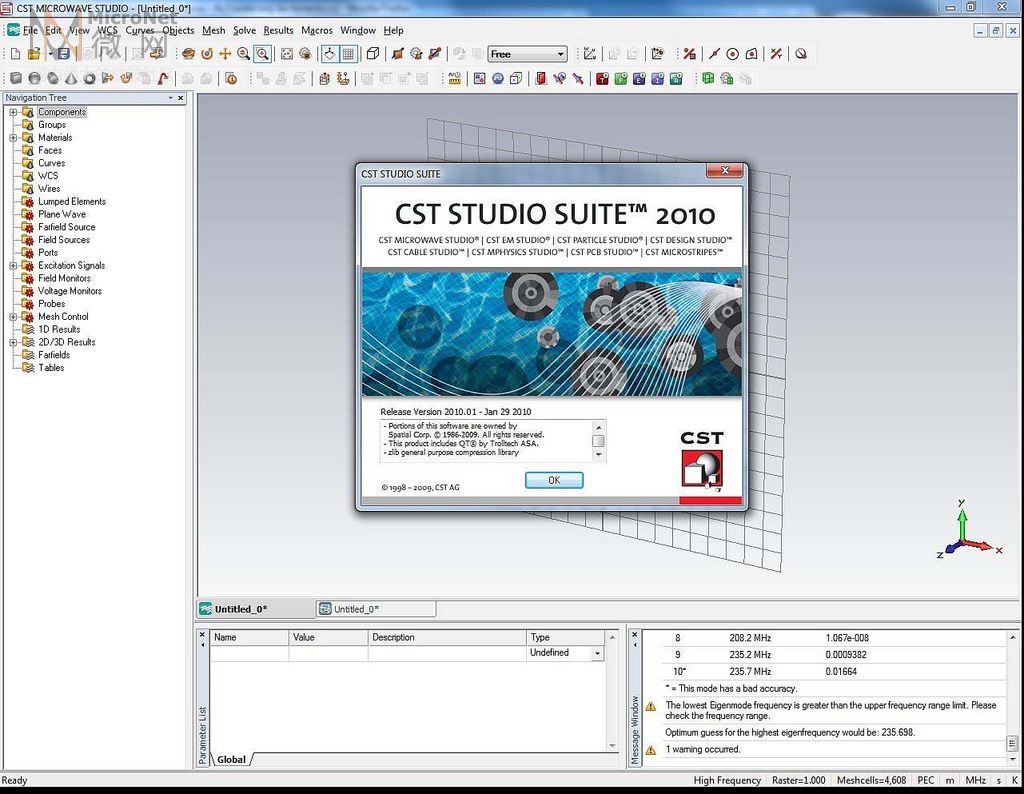Click the pick circle center icon
The width and height of the screenshot is (1024, 794).
(733, 54)
